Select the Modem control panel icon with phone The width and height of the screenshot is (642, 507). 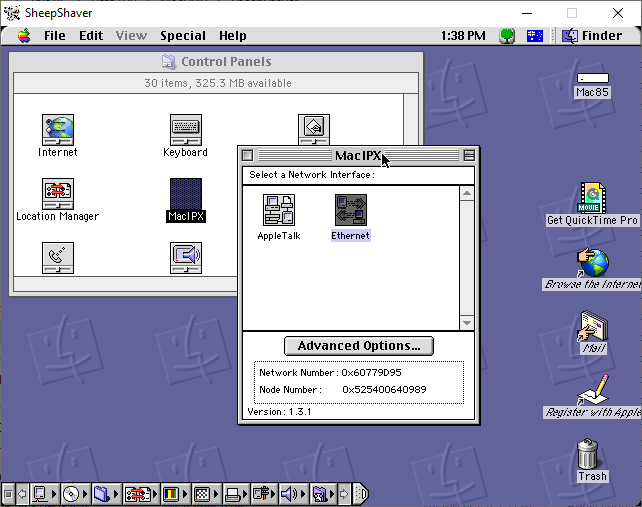58,258
